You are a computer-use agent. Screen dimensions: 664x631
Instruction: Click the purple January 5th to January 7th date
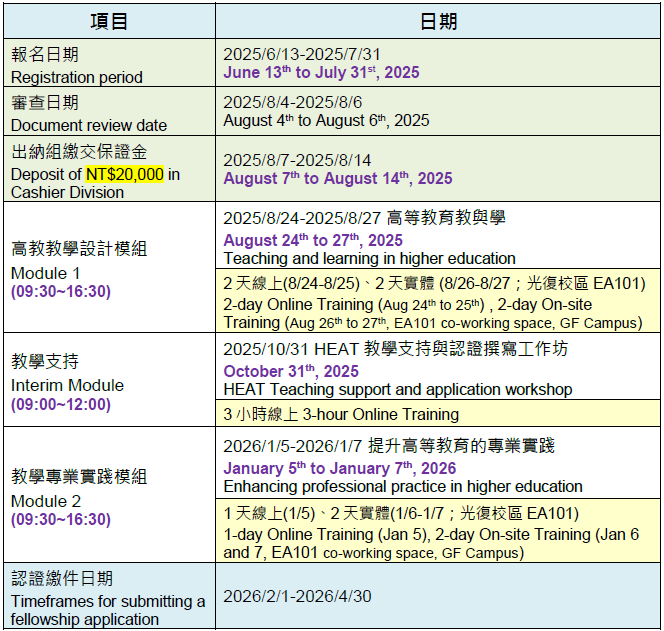coord(339,468)
